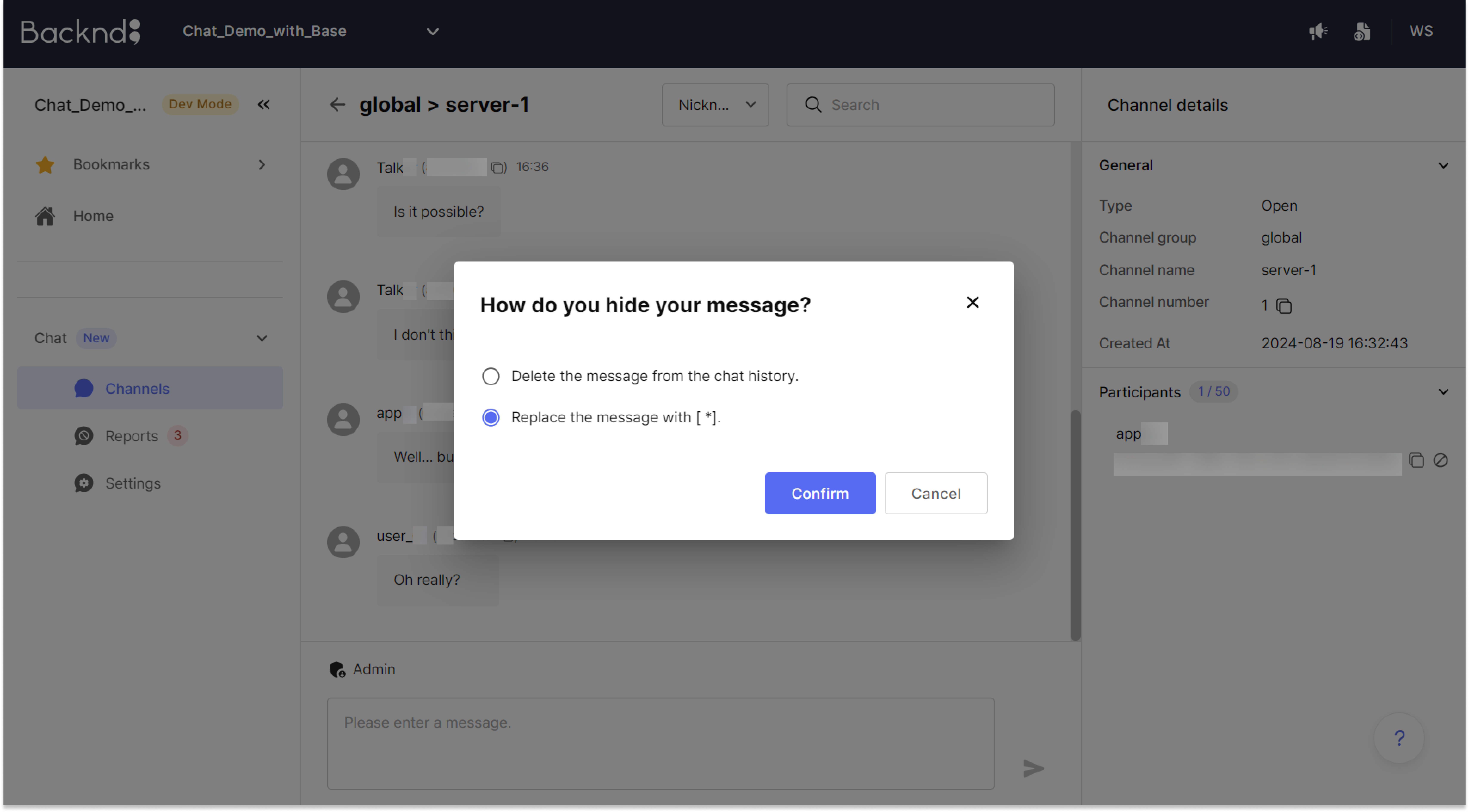Image resolution: width=1469 pixels, height=812 pixels.
Task: Open the billing document icon in header
Action: [x=1362, y=31]
